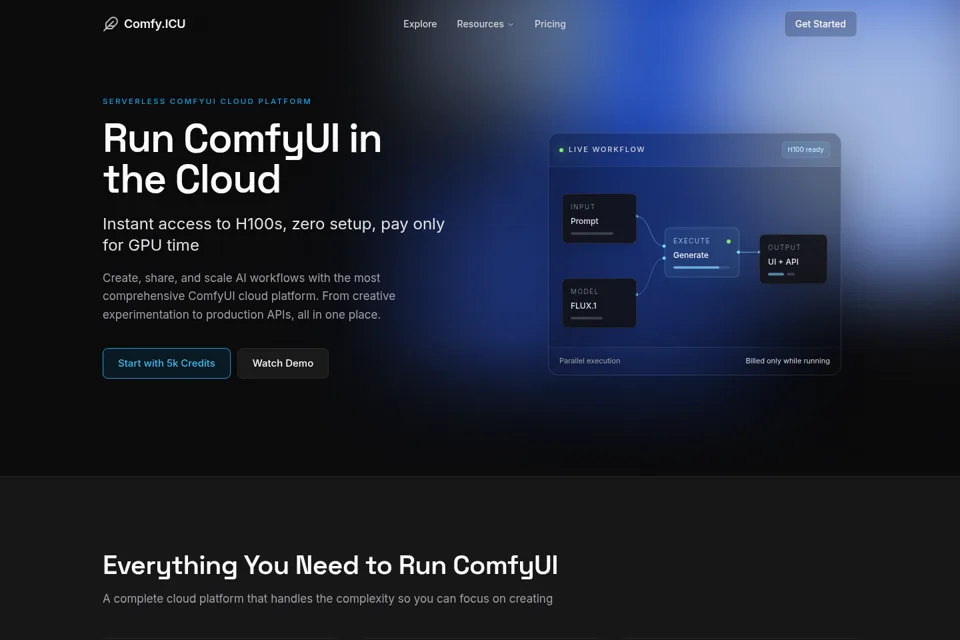Click the 'Create, share, and scale' paragraph
Image resolution: width=960 pixels, height=640 pixels.
click(249, 296)
